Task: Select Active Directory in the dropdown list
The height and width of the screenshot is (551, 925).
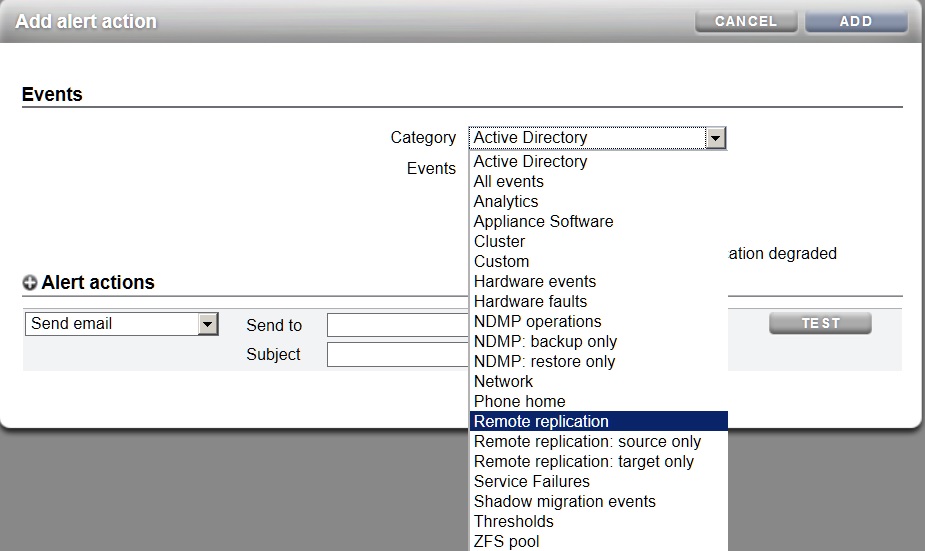Action: click(599, 161)
